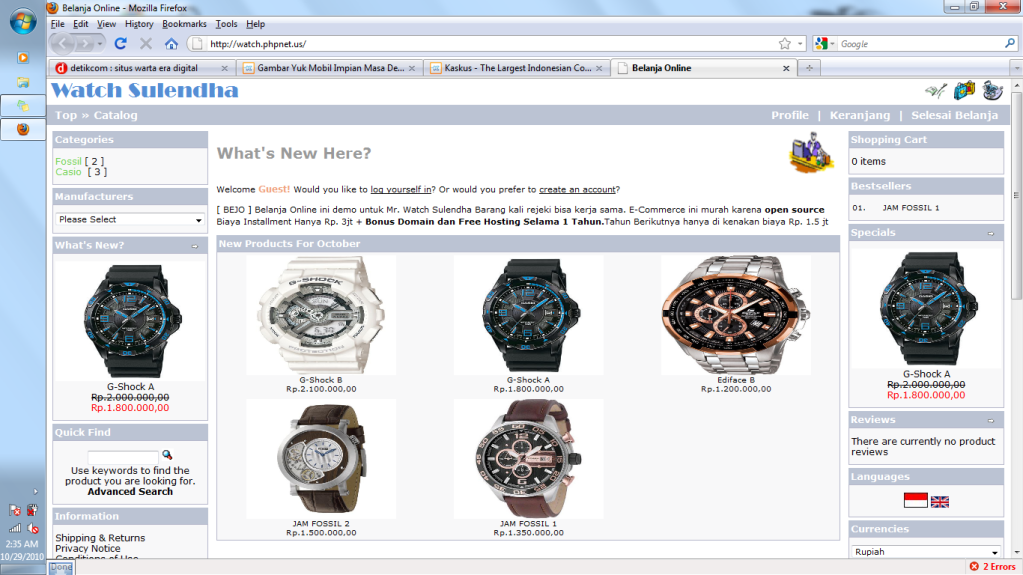Click the Watch Sulendha site logo
The height and width of the screenshot is (575, 1023).
(x=145, y=91)
